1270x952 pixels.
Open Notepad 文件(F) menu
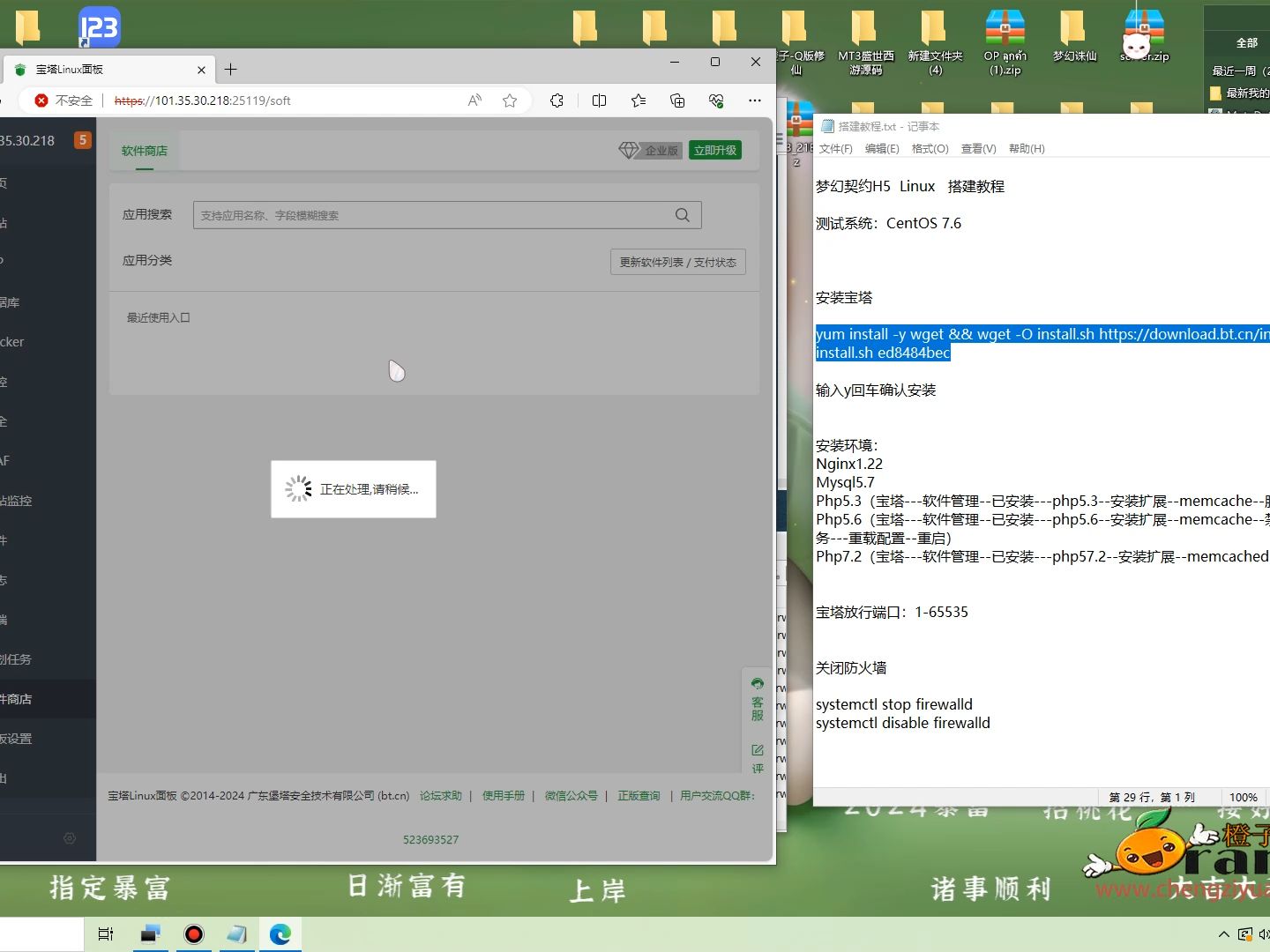click(x=835, y=149)
